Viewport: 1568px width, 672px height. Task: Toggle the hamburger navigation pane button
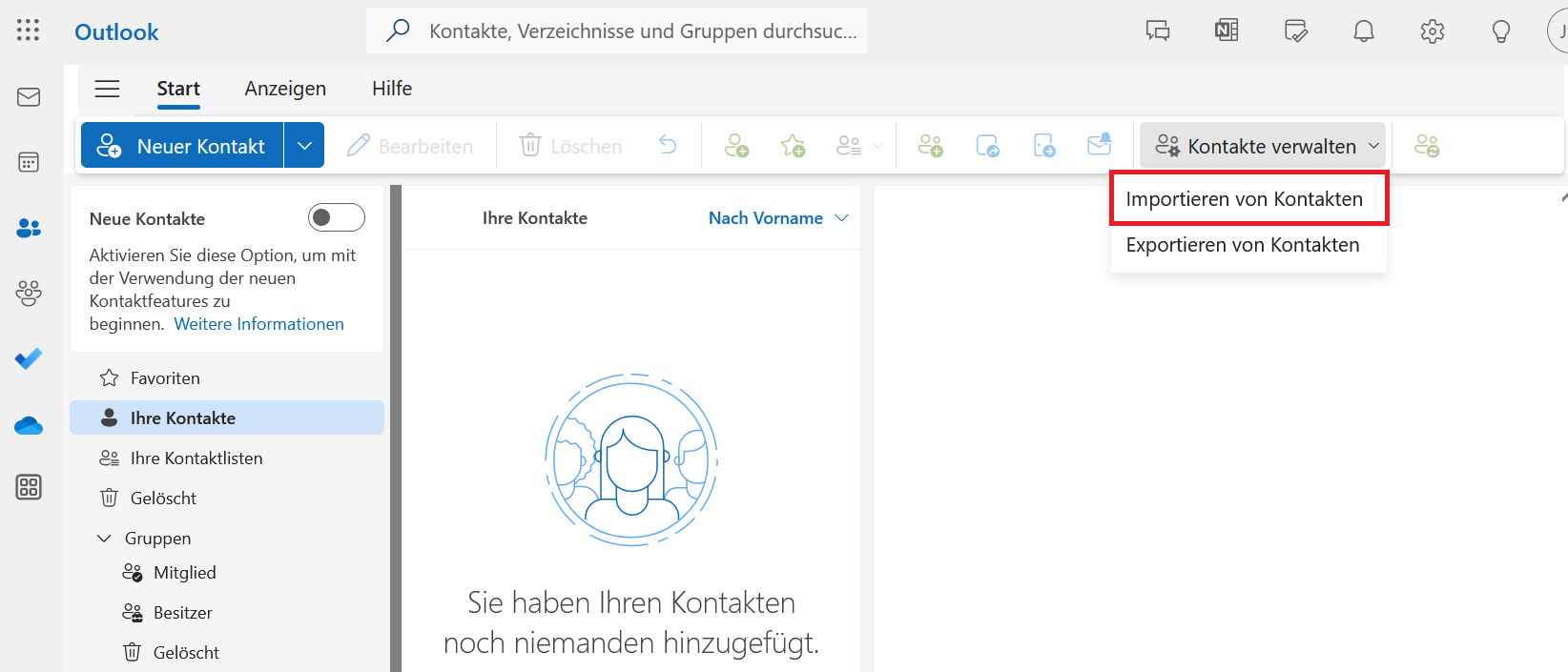pyautogui.click(x=107, y=89)
